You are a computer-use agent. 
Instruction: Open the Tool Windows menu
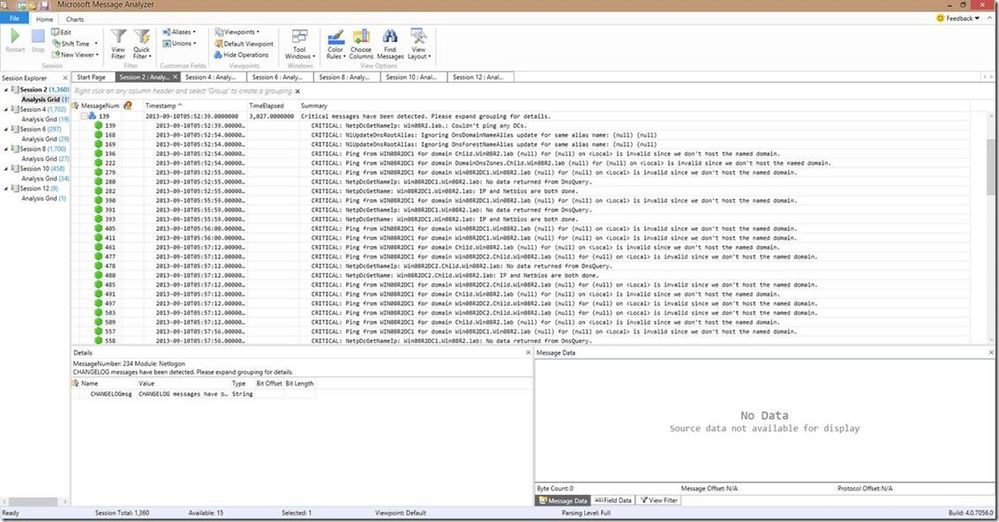[x=299, y=45]
